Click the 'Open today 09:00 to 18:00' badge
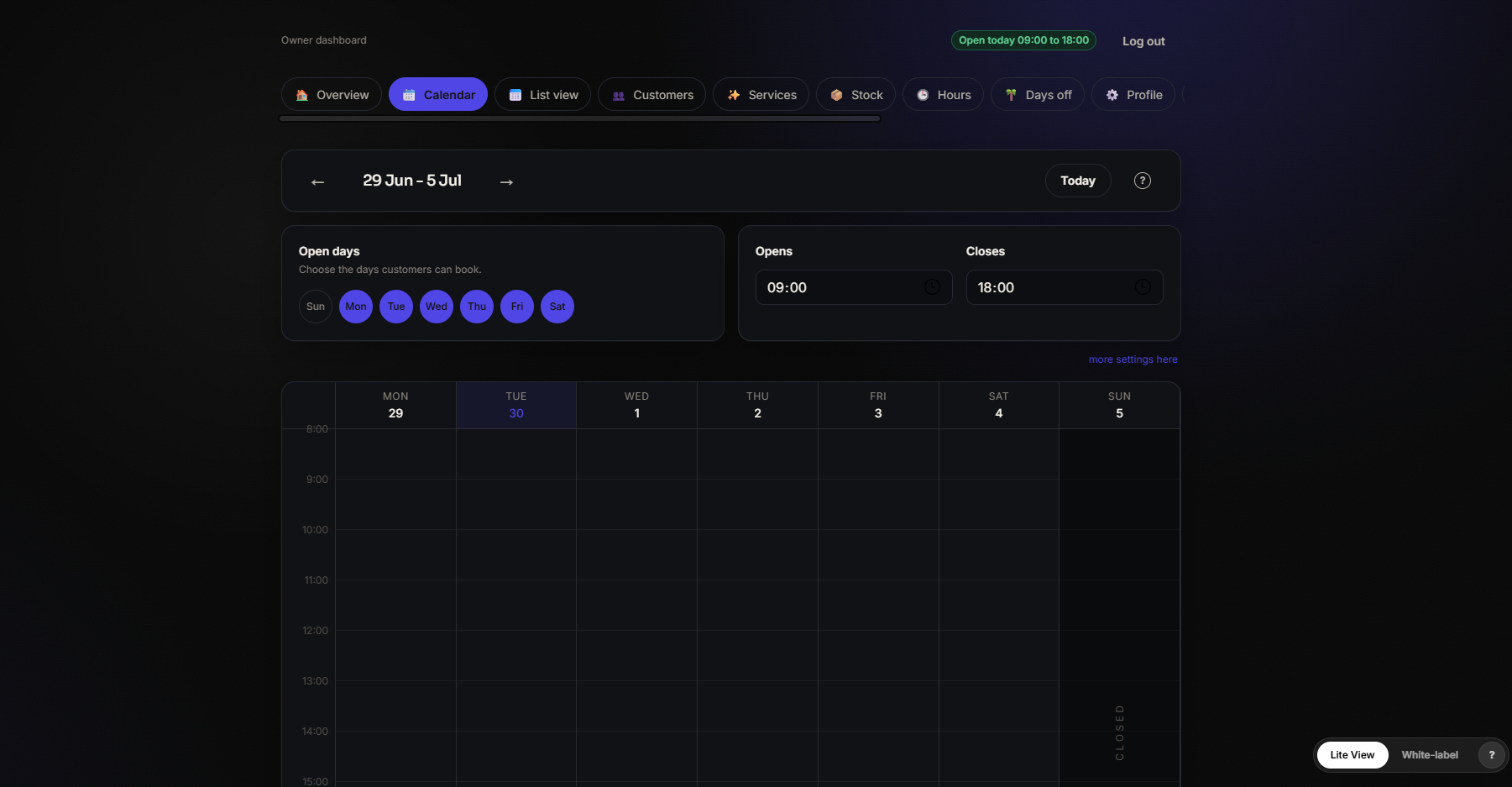This screenshot has width=1512, height=787. coord(1023,40)
